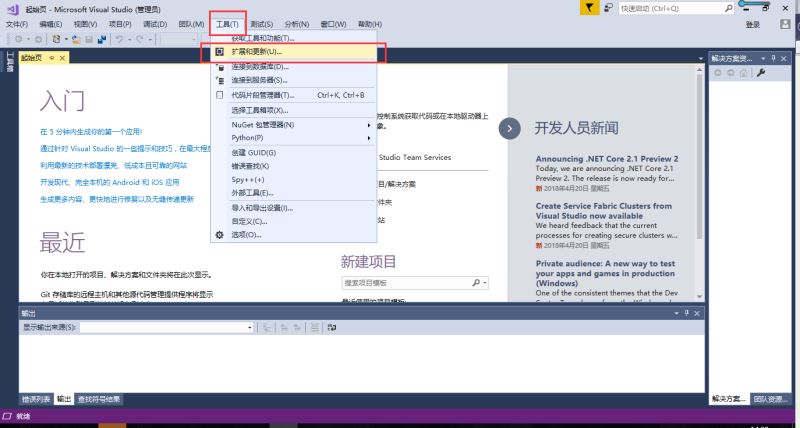Open the 显示输出来源 dropdown

(250, 328)
